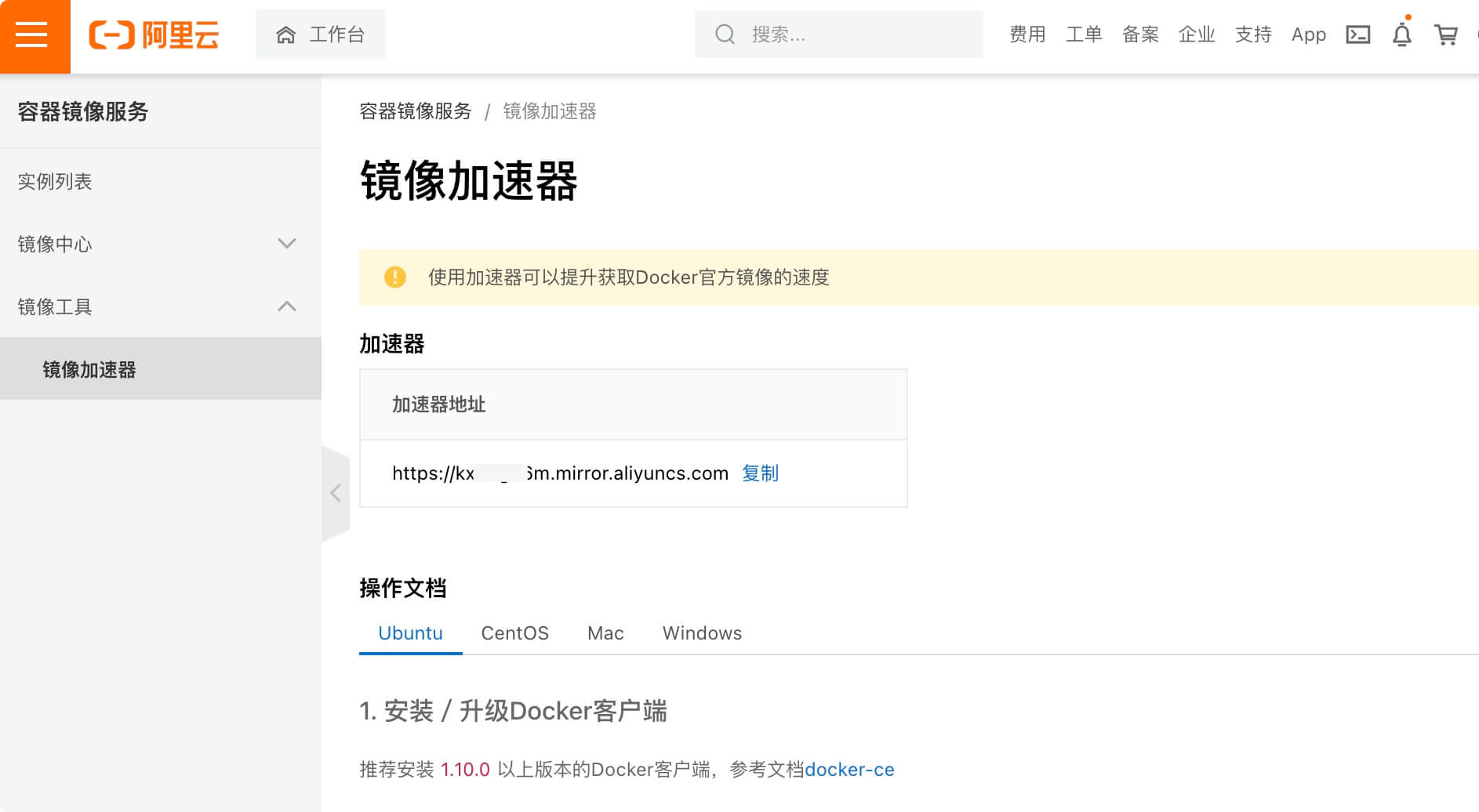This screenshot has width=1479, height=812.
Task: Open the docker-ce documentation link
Action: click(x=849, y=770)
